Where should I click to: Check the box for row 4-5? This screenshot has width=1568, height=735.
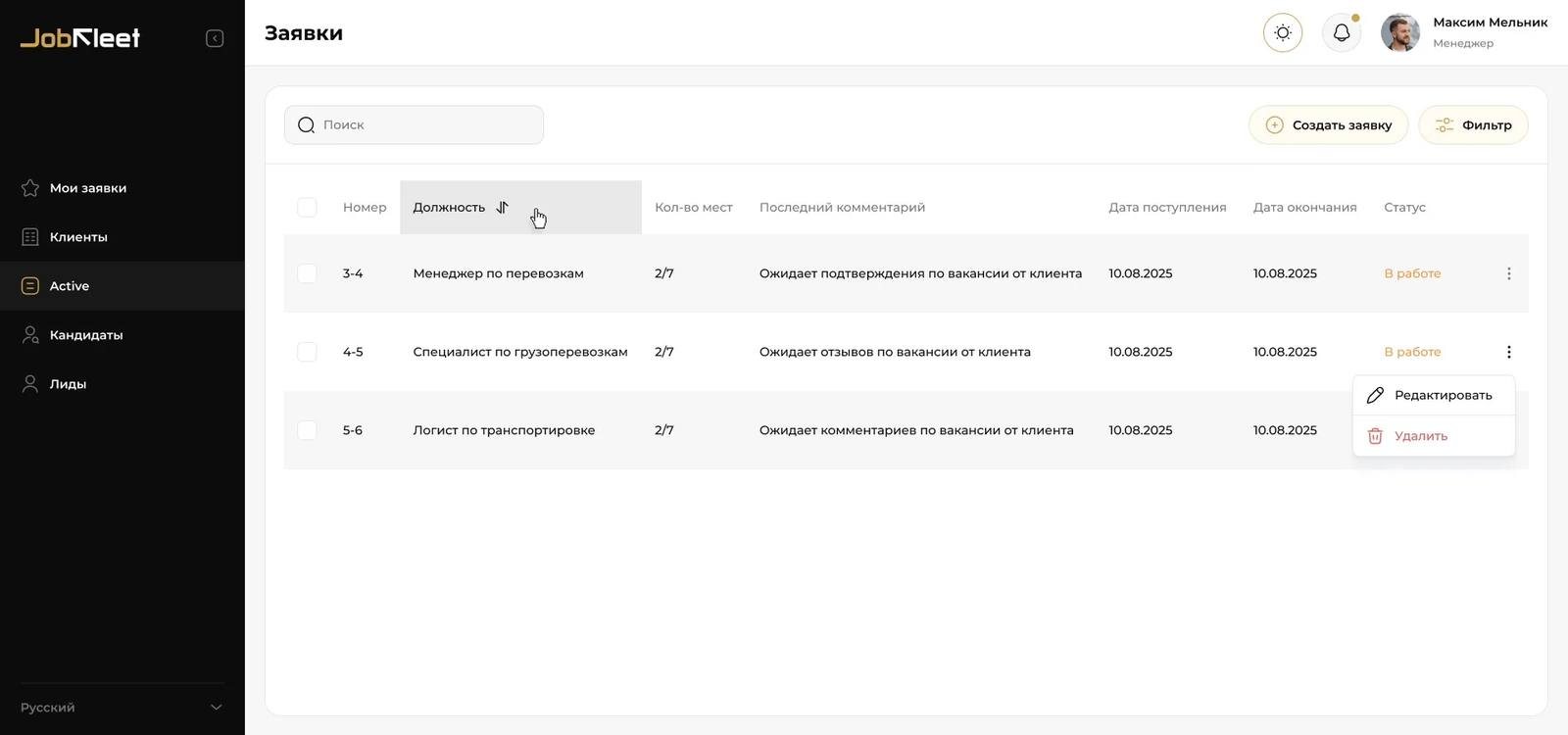pos(307,352)
